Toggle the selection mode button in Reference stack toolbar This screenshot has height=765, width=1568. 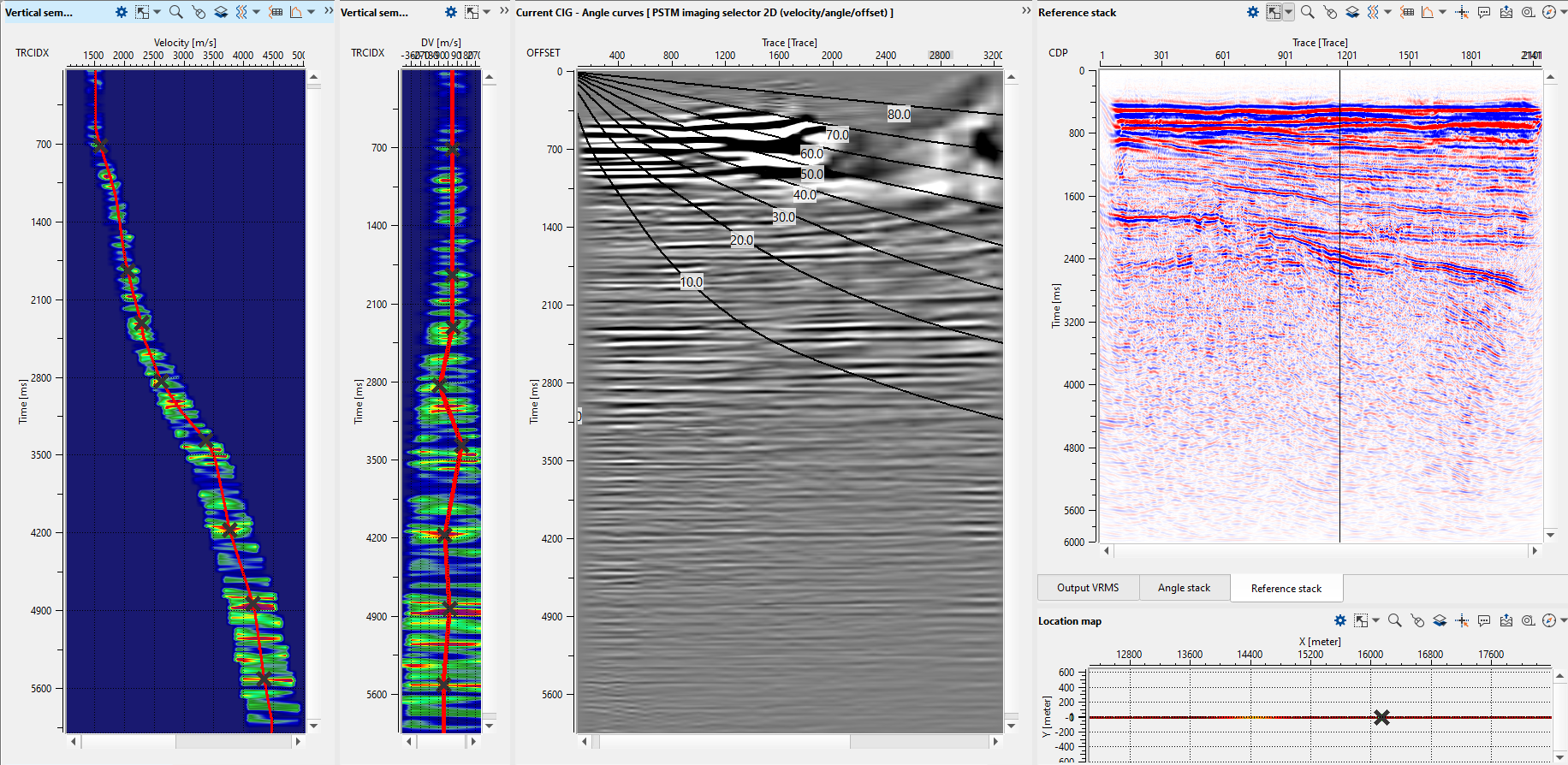point(1274,12)
